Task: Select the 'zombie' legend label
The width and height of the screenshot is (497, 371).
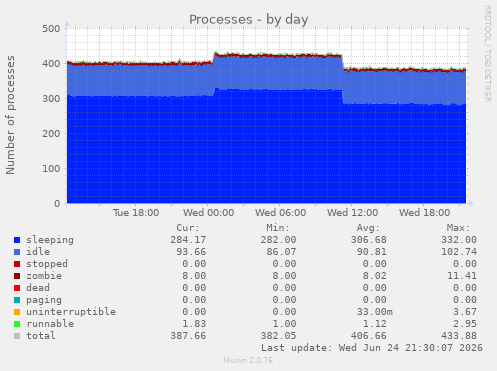Action: click(x=44, y=276)
